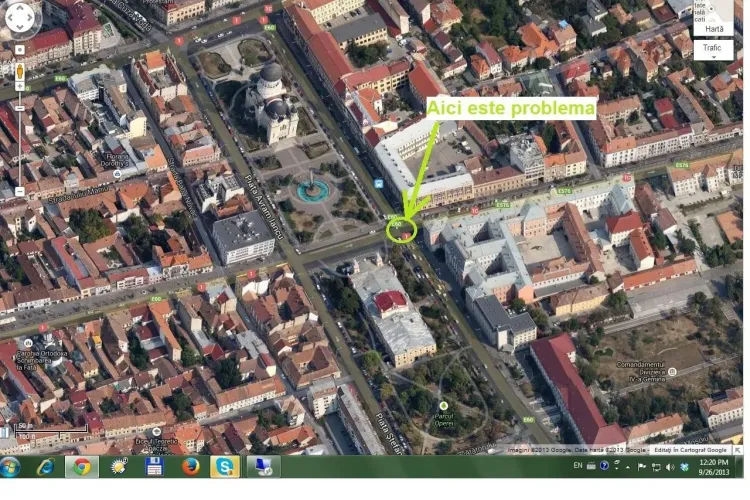Image resolution: width=750 pixels, height=500 pixels.
Task: Open Firefox from the taskbar
Action: click(191, 467)
